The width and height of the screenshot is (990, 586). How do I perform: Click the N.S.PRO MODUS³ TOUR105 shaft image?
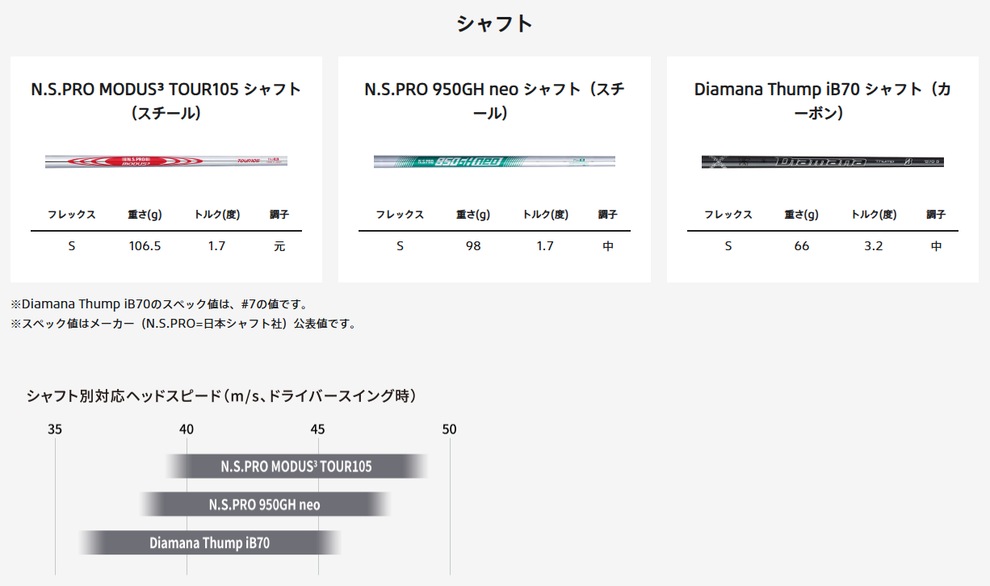click(166, 159)
